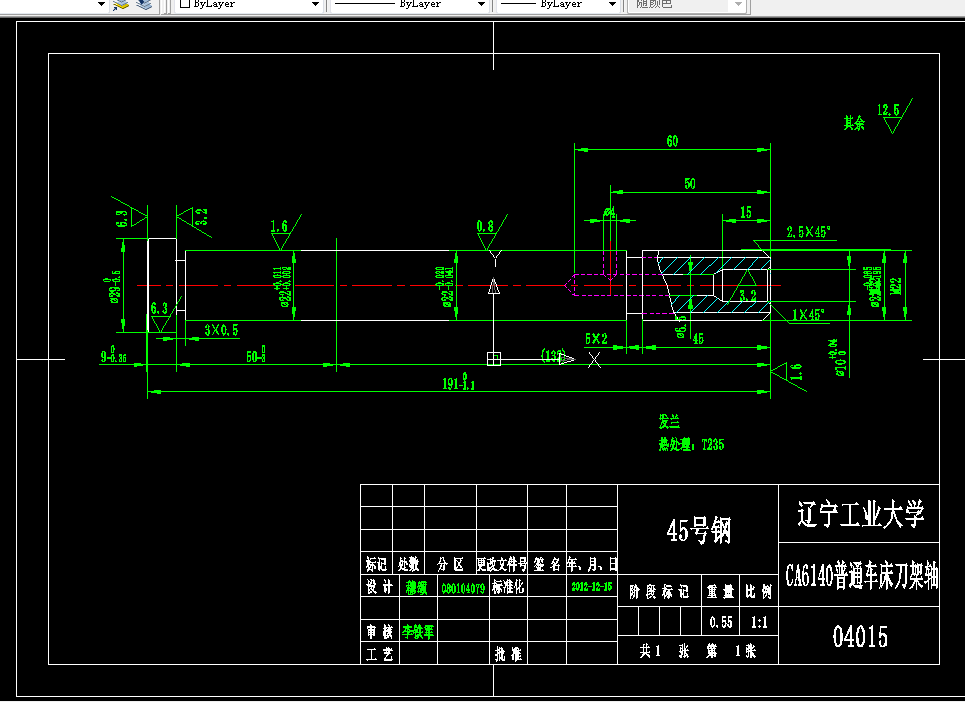Select the '其余' roughness note
This screenshot has width=965, height=702.
[x=854, y=123]
